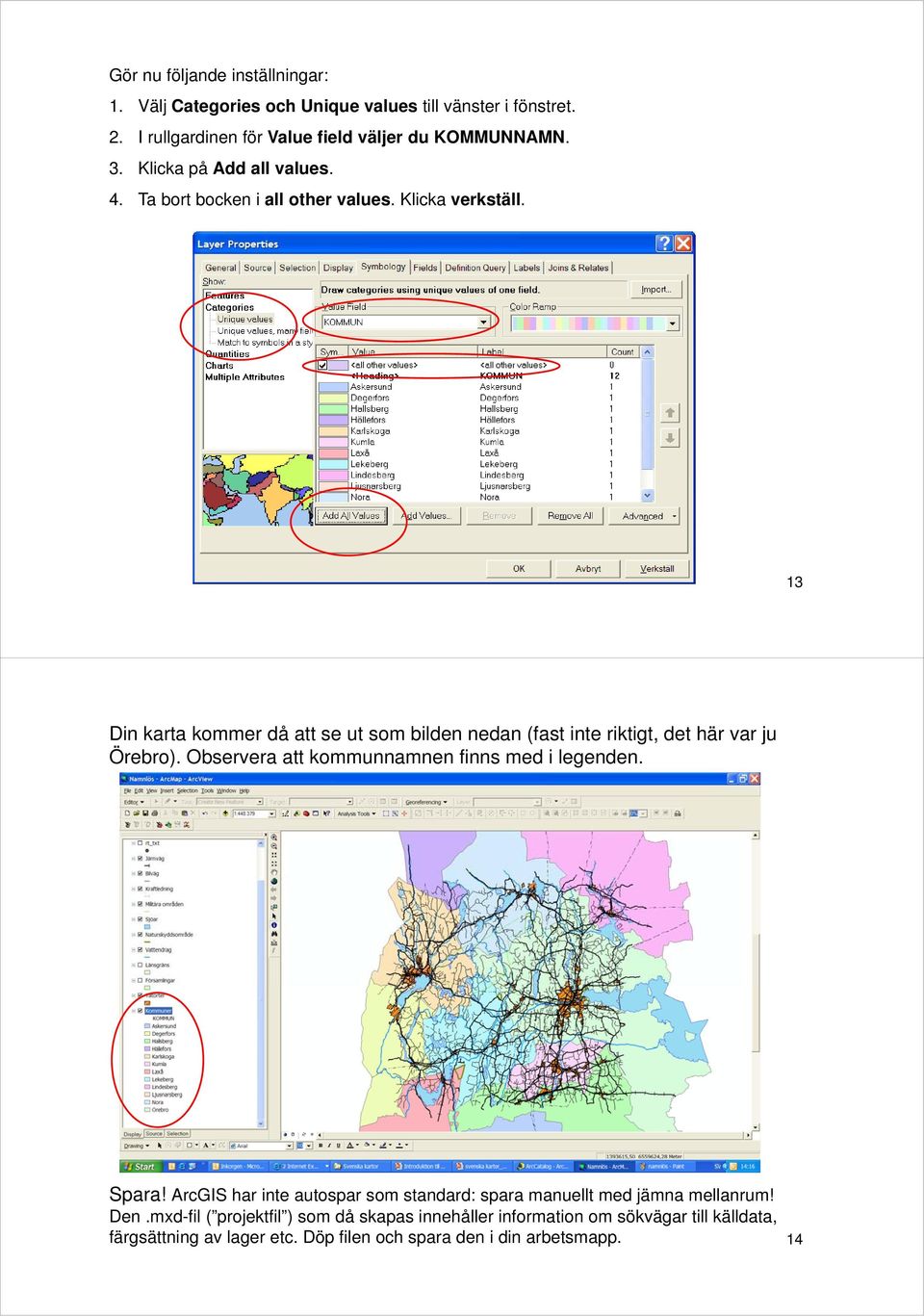Viewport: 924px width, 1316px height.
Task: Open the Analysis Tools dropdown
Action: pos(356,813)
